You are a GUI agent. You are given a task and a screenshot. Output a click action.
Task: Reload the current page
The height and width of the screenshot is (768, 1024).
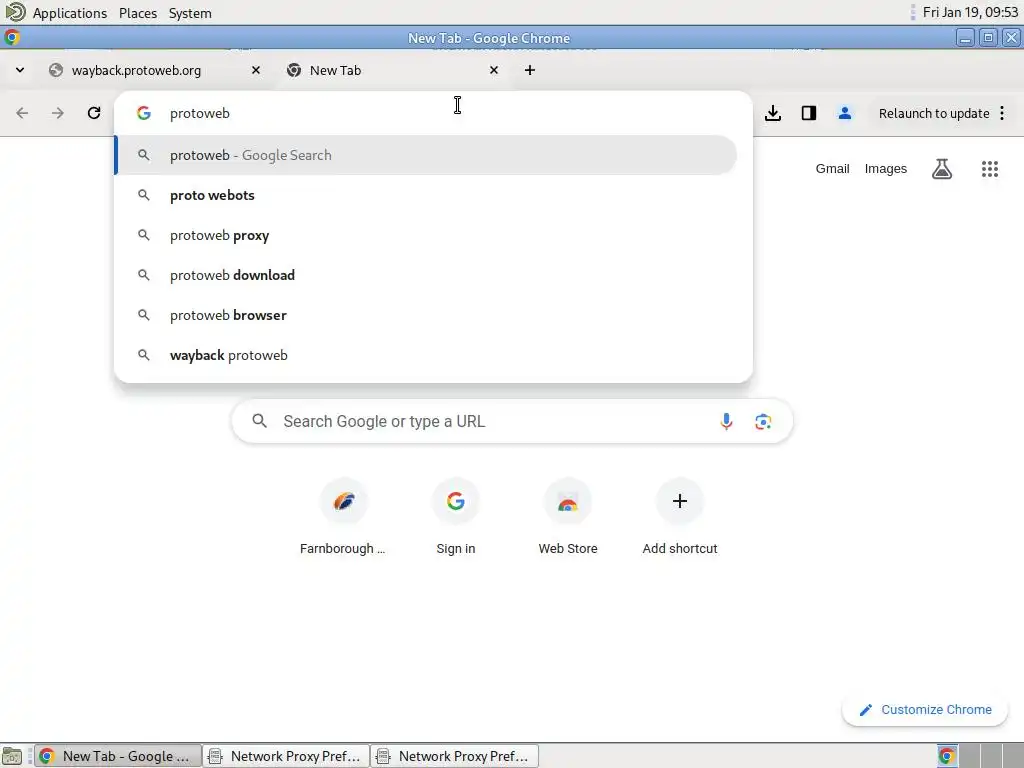[x=94, y=113]
